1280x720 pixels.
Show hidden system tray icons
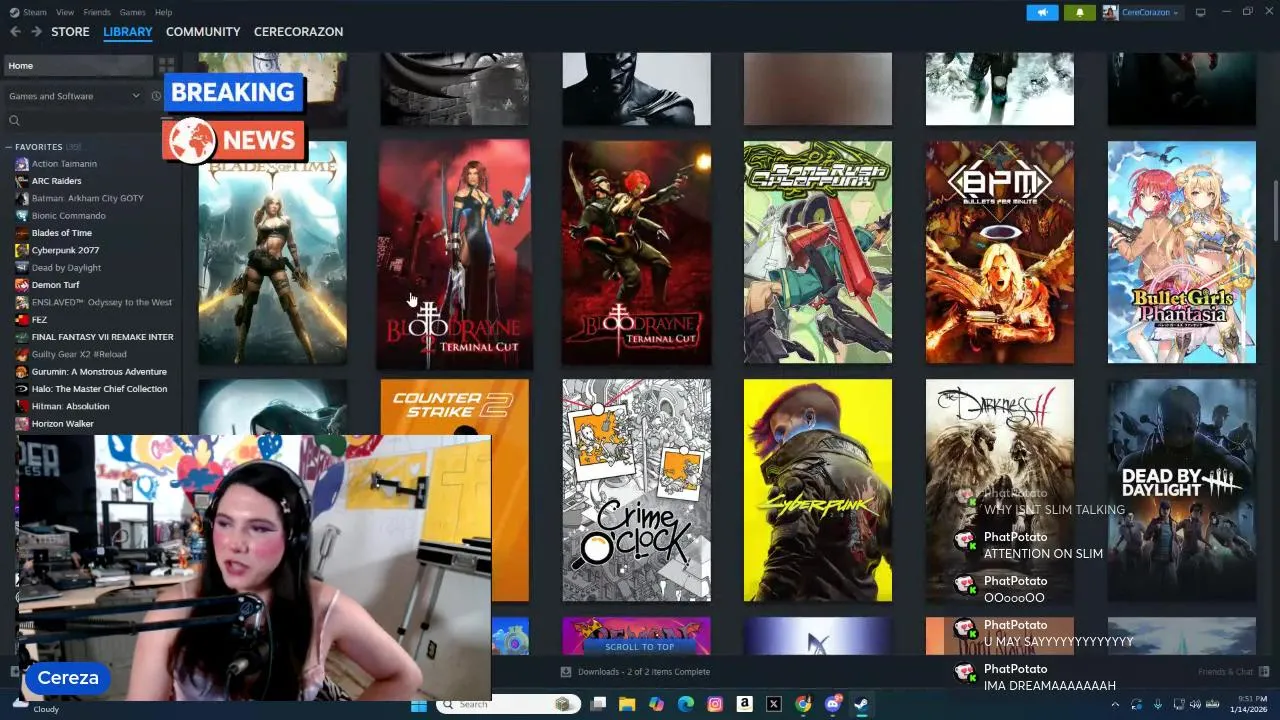[x=1117, y=704]
